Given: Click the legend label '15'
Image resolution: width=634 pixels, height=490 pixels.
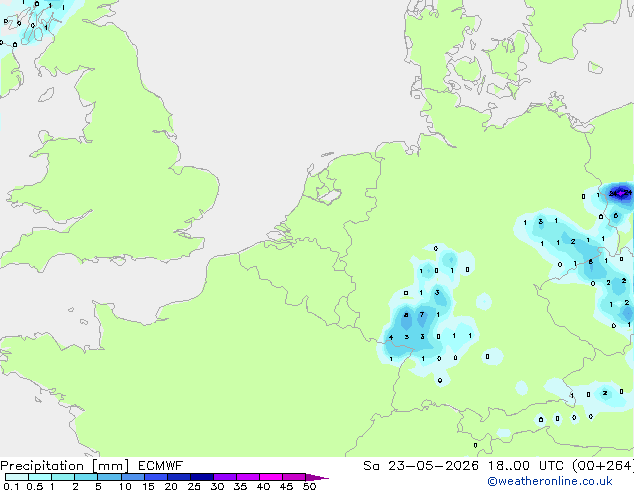Looking at the screenshot, I should click(x=148, y=486).
